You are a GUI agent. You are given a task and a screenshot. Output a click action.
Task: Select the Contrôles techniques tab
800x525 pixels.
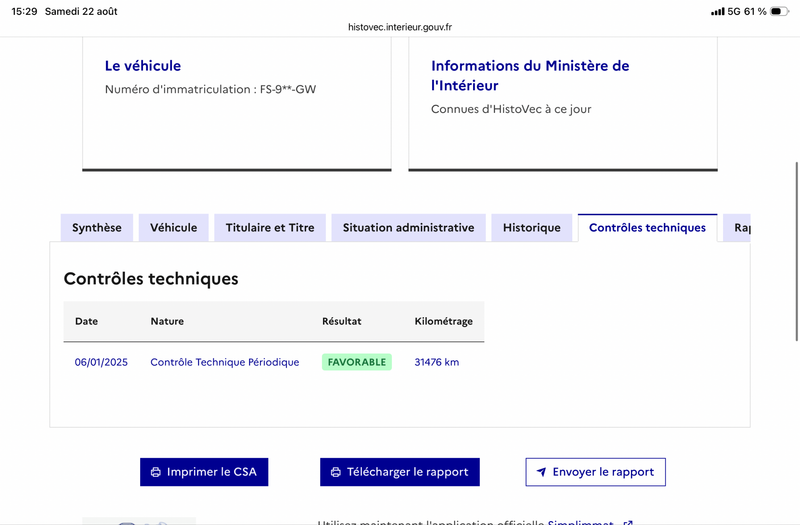coord(647,228)
